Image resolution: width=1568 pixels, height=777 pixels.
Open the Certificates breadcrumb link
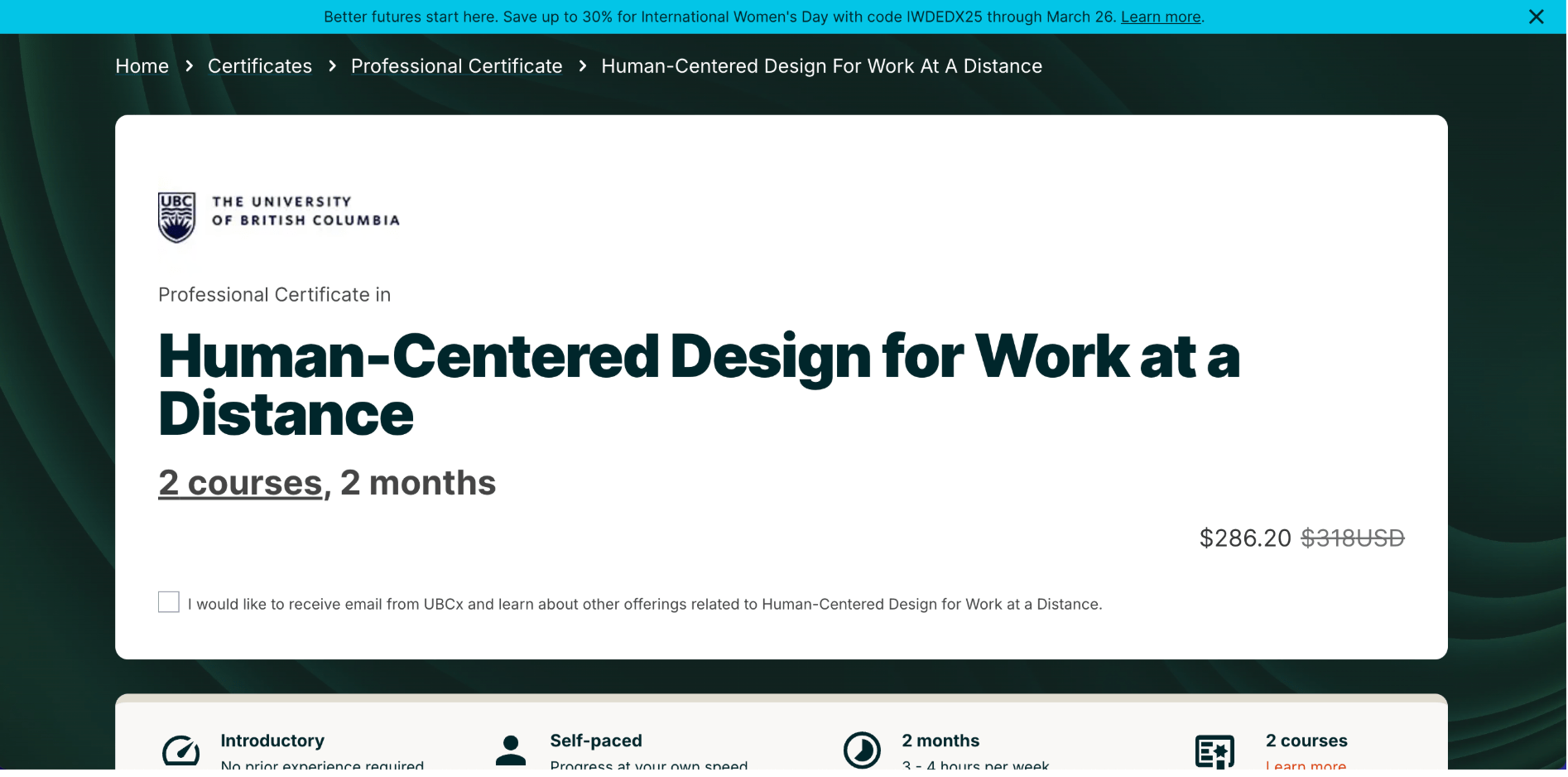coord(260,66)
